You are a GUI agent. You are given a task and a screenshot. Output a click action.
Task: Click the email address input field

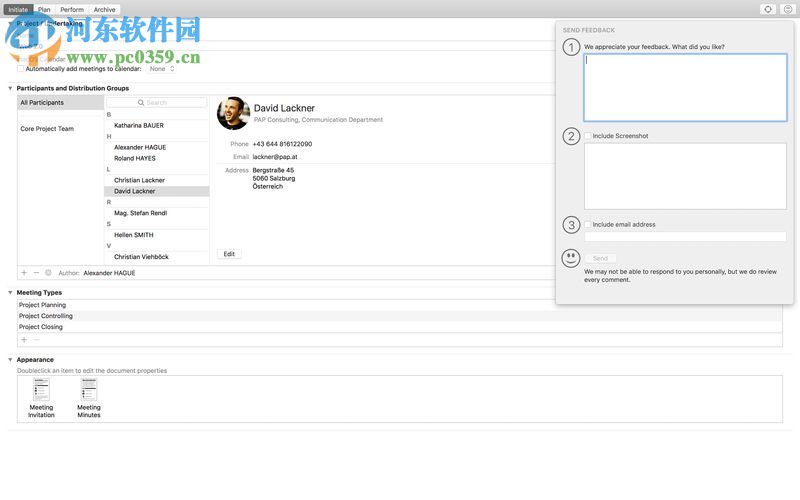(x=685, y=237)
